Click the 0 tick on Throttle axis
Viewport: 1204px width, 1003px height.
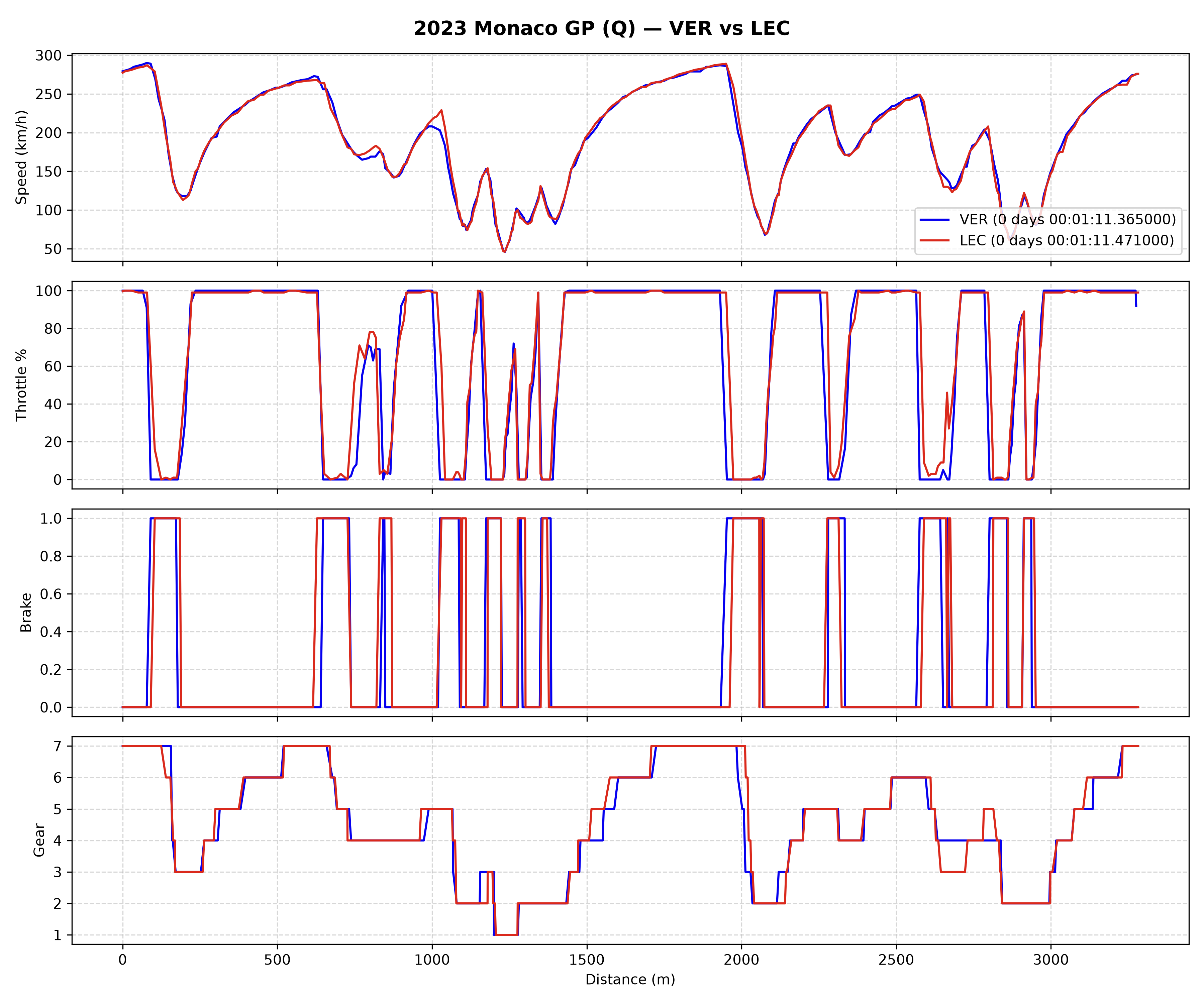pyautogui.click(x=58, y=480)
